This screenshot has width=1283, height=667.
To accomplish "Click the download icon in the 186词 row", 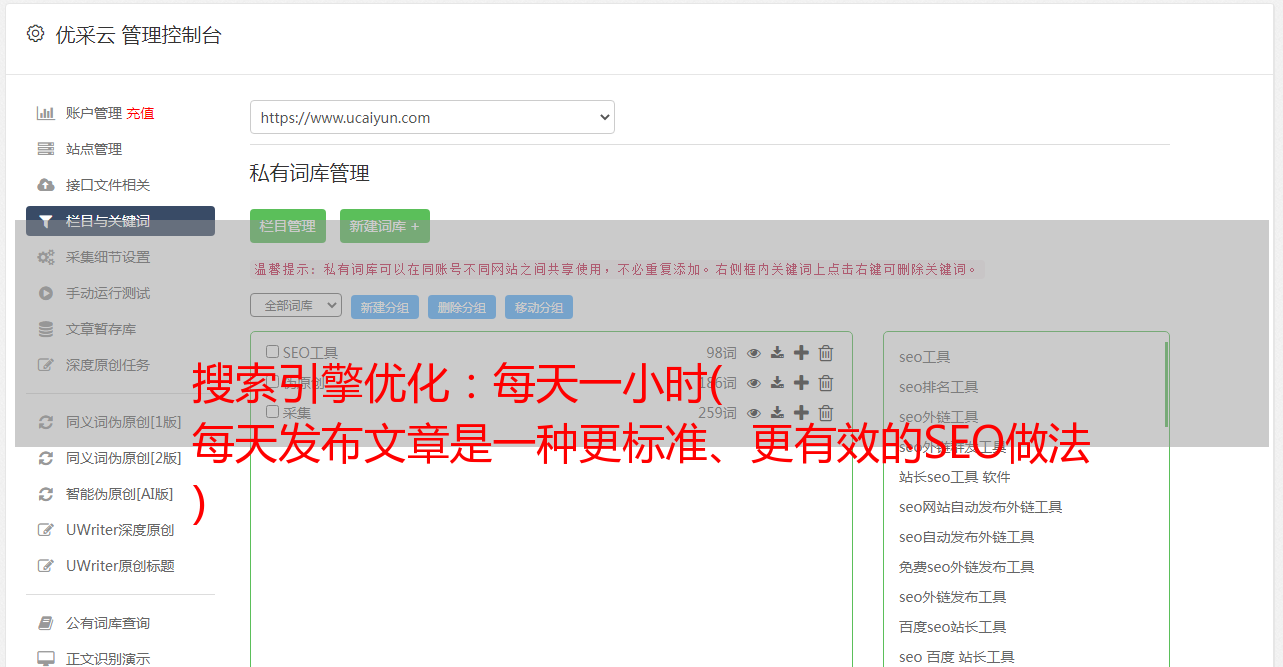I will pos(777,383).
